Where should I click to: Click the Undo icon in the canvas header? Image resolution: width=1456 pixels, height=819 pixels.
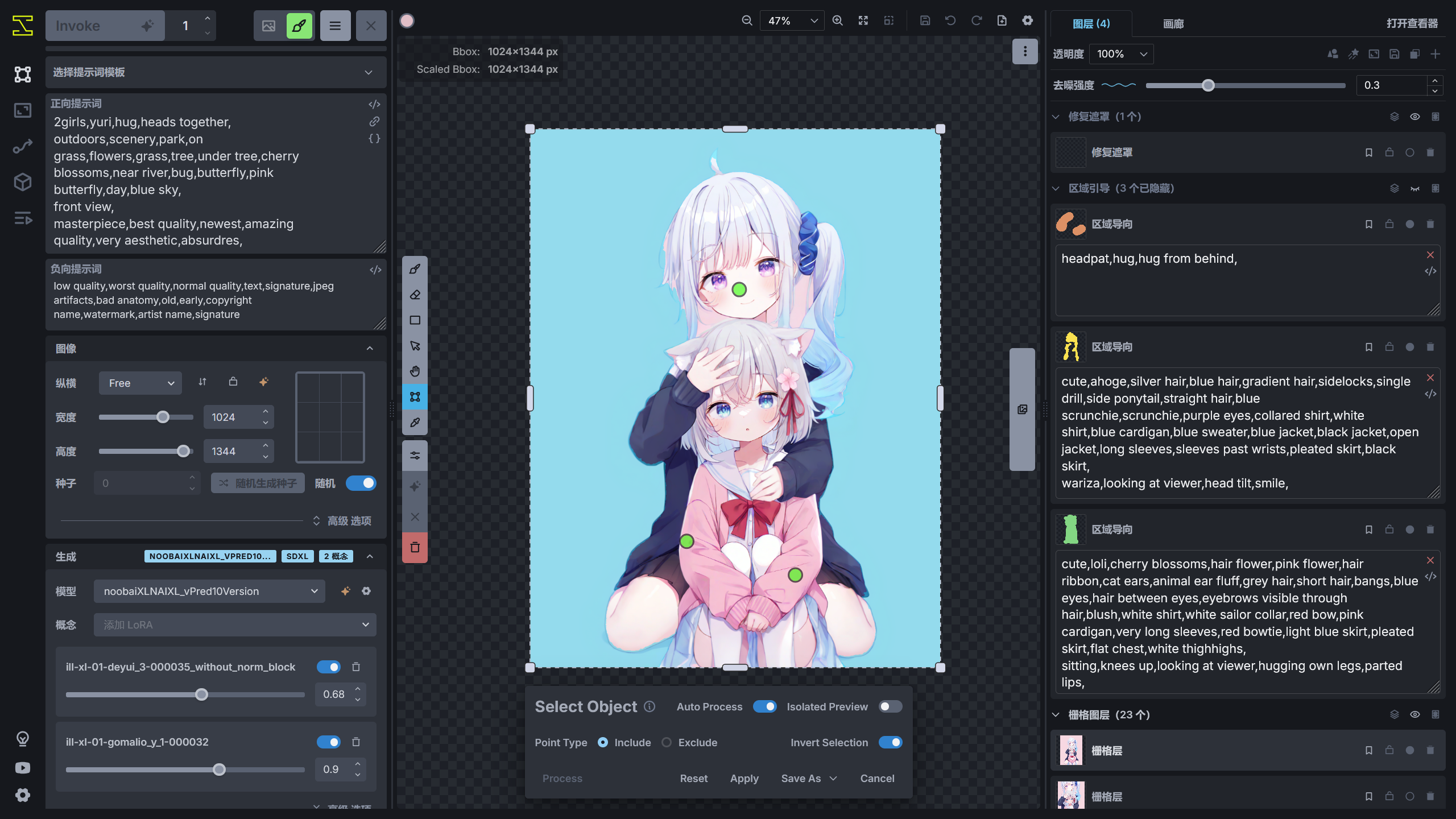950,20
